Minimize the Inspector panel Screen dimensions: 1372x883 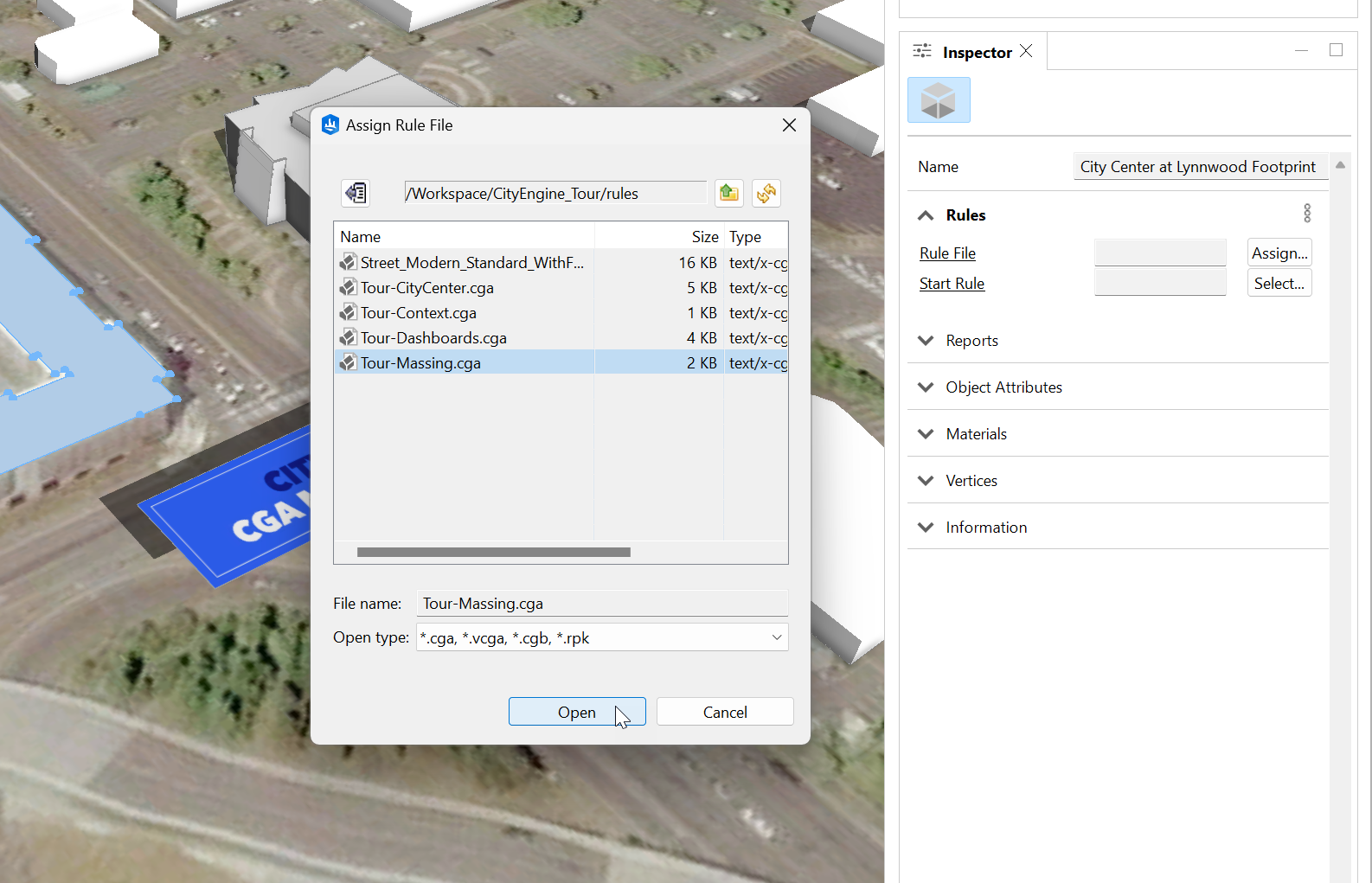(x=1301, y=51)
